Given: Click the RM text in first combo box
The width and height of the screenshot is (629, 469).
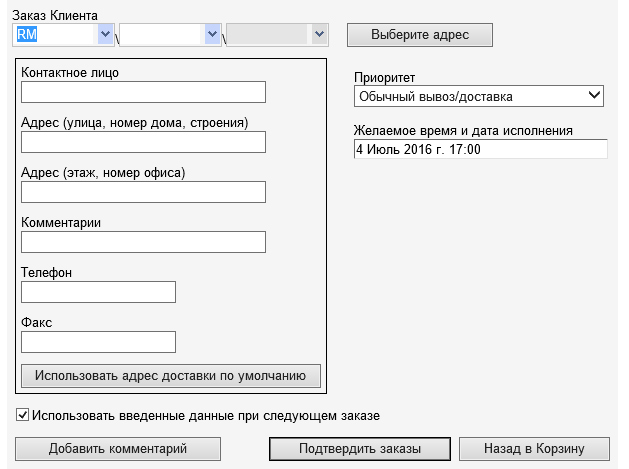Looking at the screenshot, I should coord(28,35).
